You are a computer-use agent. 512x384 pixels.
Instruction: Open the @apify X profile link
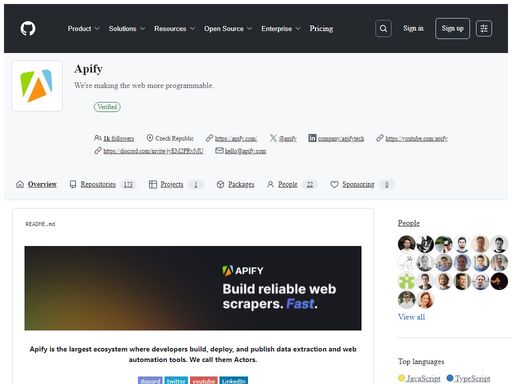pyautogui.click(x=287, y=138)
